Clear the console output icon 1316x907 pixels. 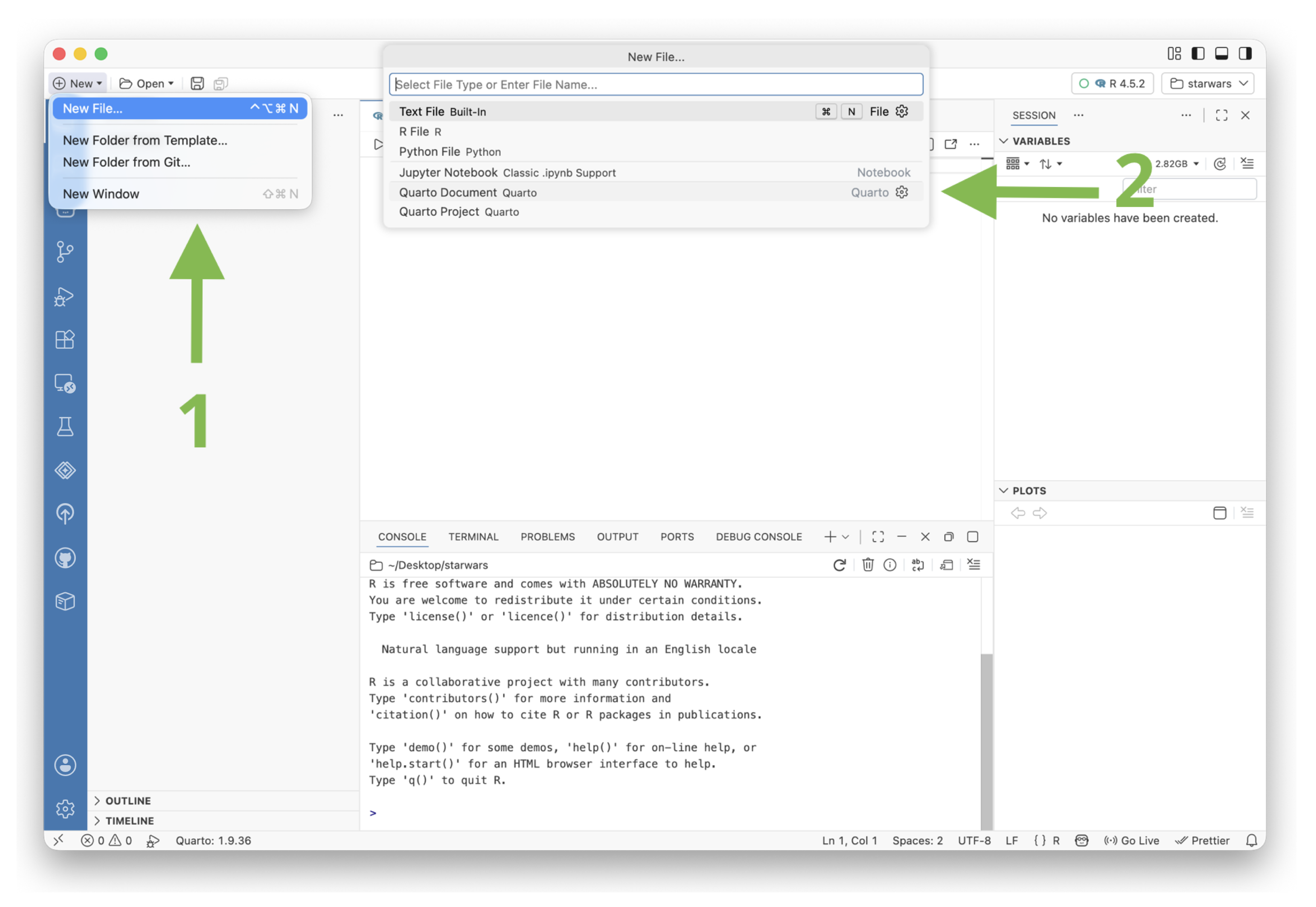[x=974, y=565]
